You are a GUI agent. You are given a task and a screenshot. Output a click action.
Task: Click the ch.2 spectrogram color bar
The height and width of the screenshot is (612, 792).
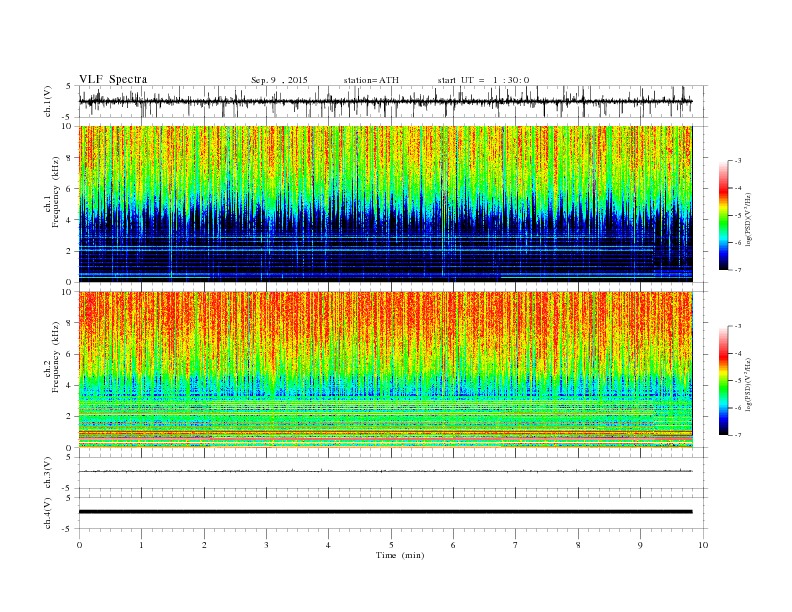coord(723,380)
